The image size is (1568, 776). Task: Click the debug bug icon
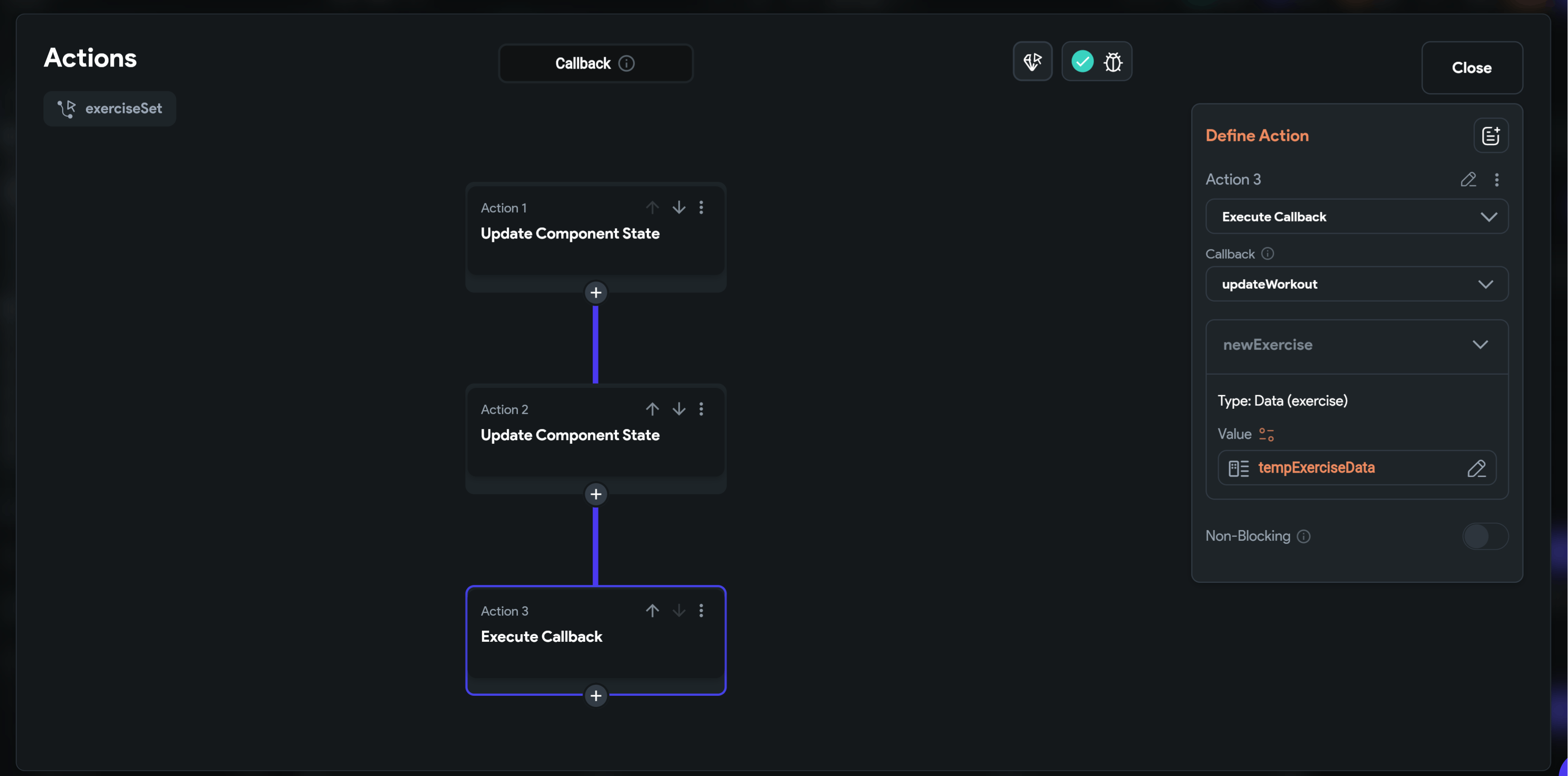(1113, 62)
